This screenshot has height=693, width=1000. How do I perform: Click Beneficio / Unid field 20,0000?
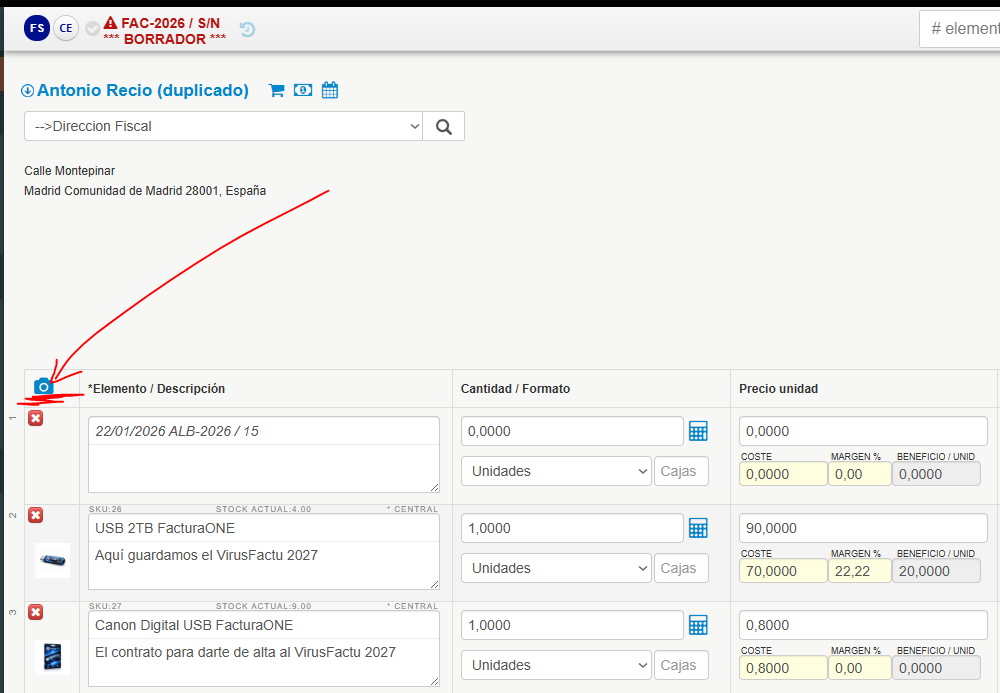(936, 571)
